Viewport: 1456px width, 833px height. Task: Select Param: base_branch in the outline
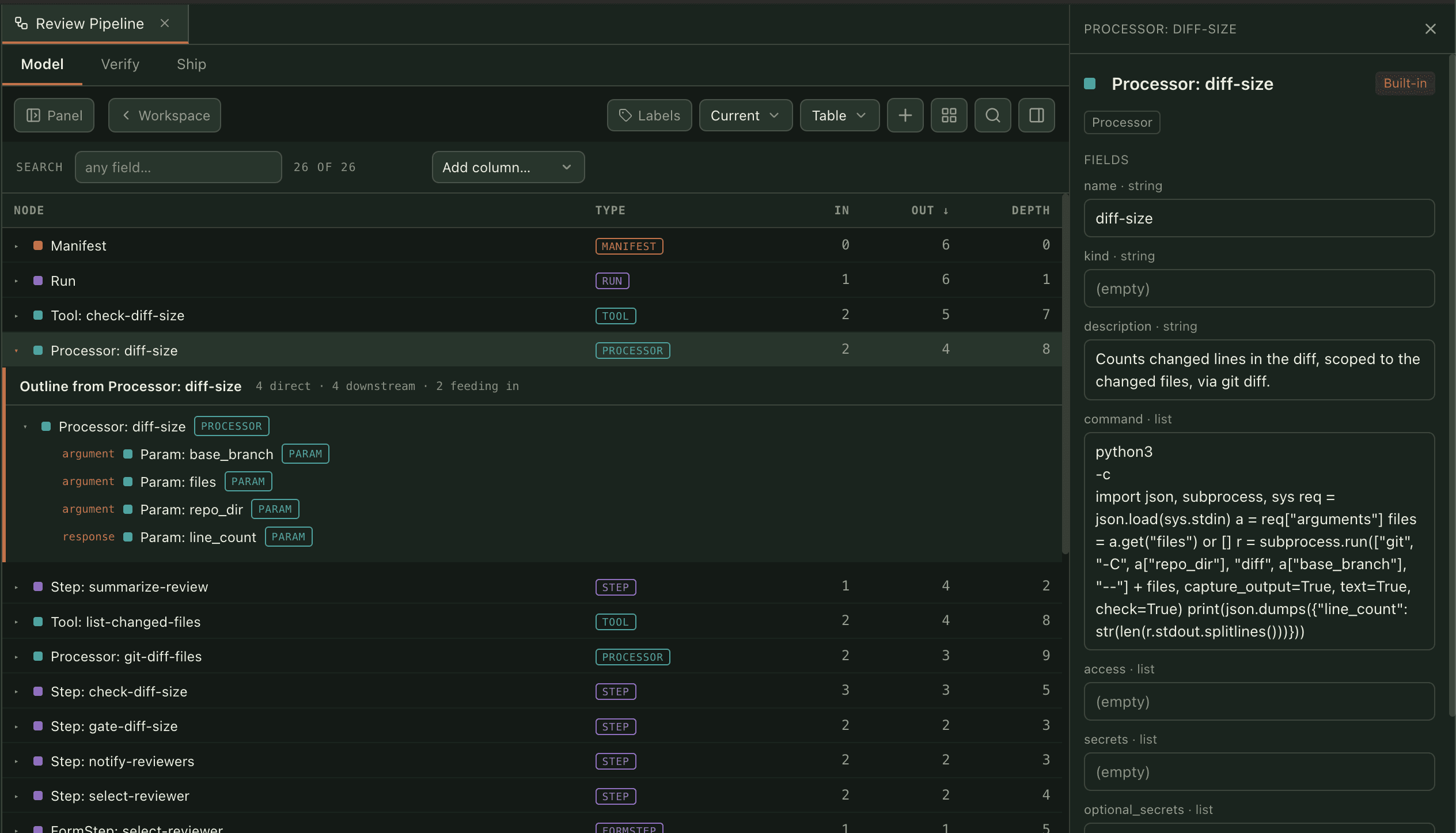point(207,454)
